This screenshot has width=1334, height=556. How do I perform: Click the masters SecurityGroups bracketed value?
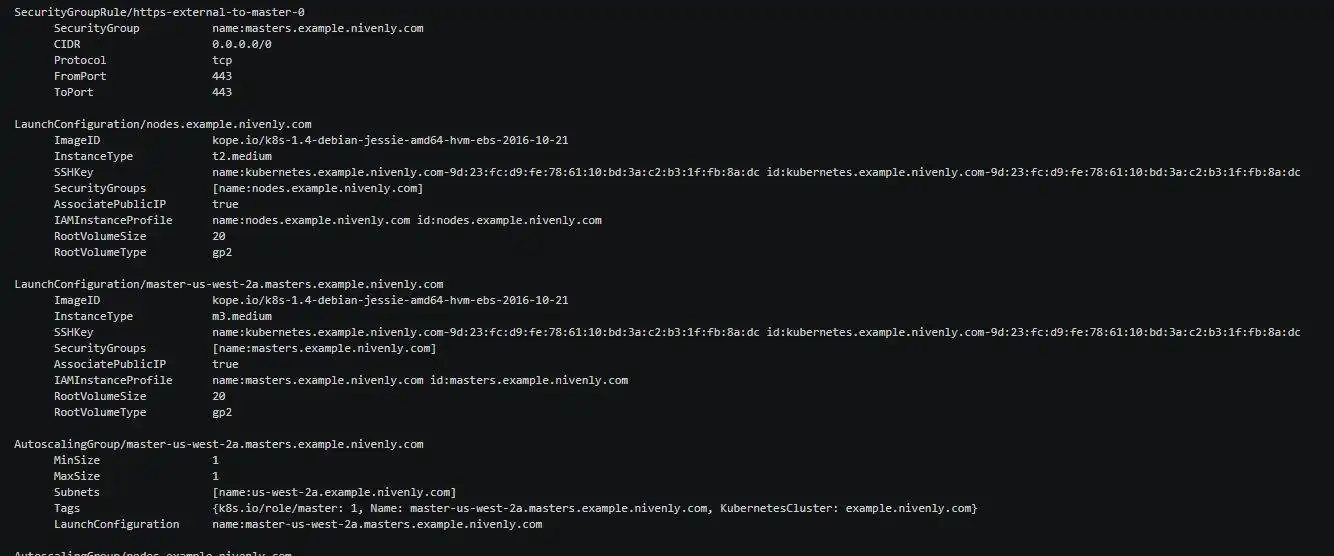click(324, 348)
